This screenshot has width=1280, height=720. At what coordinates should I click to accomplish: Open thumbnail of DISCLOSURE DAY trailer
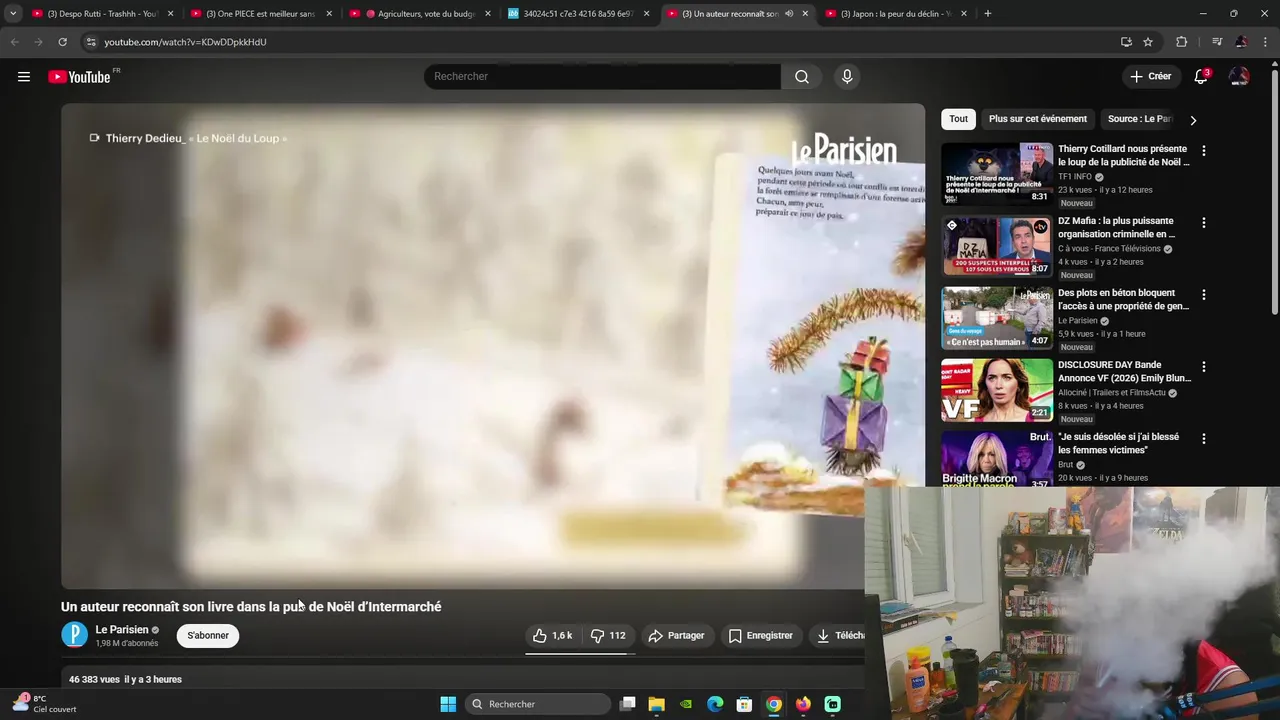point(997,391)
